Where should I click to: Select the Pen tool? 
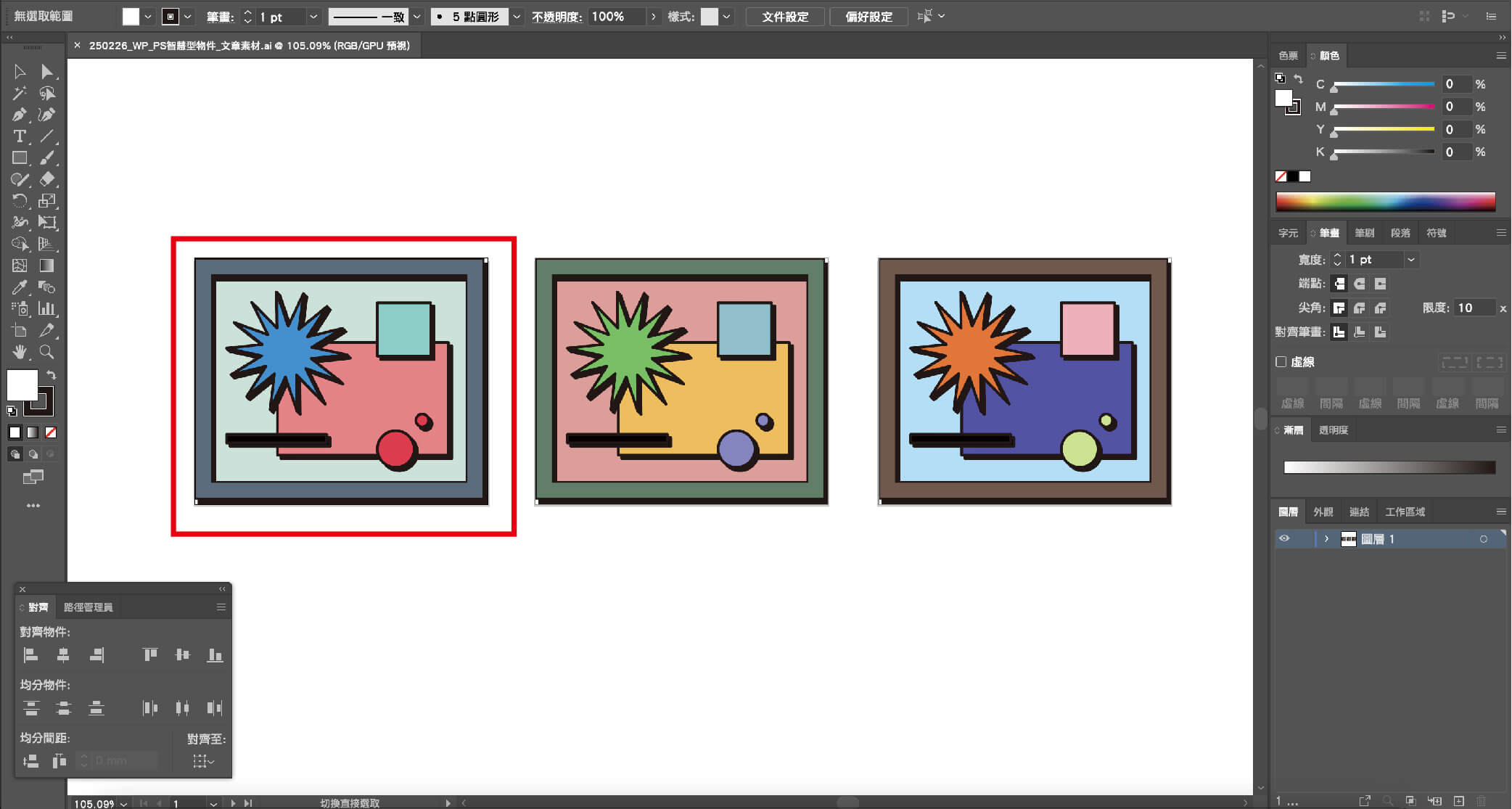20,115
